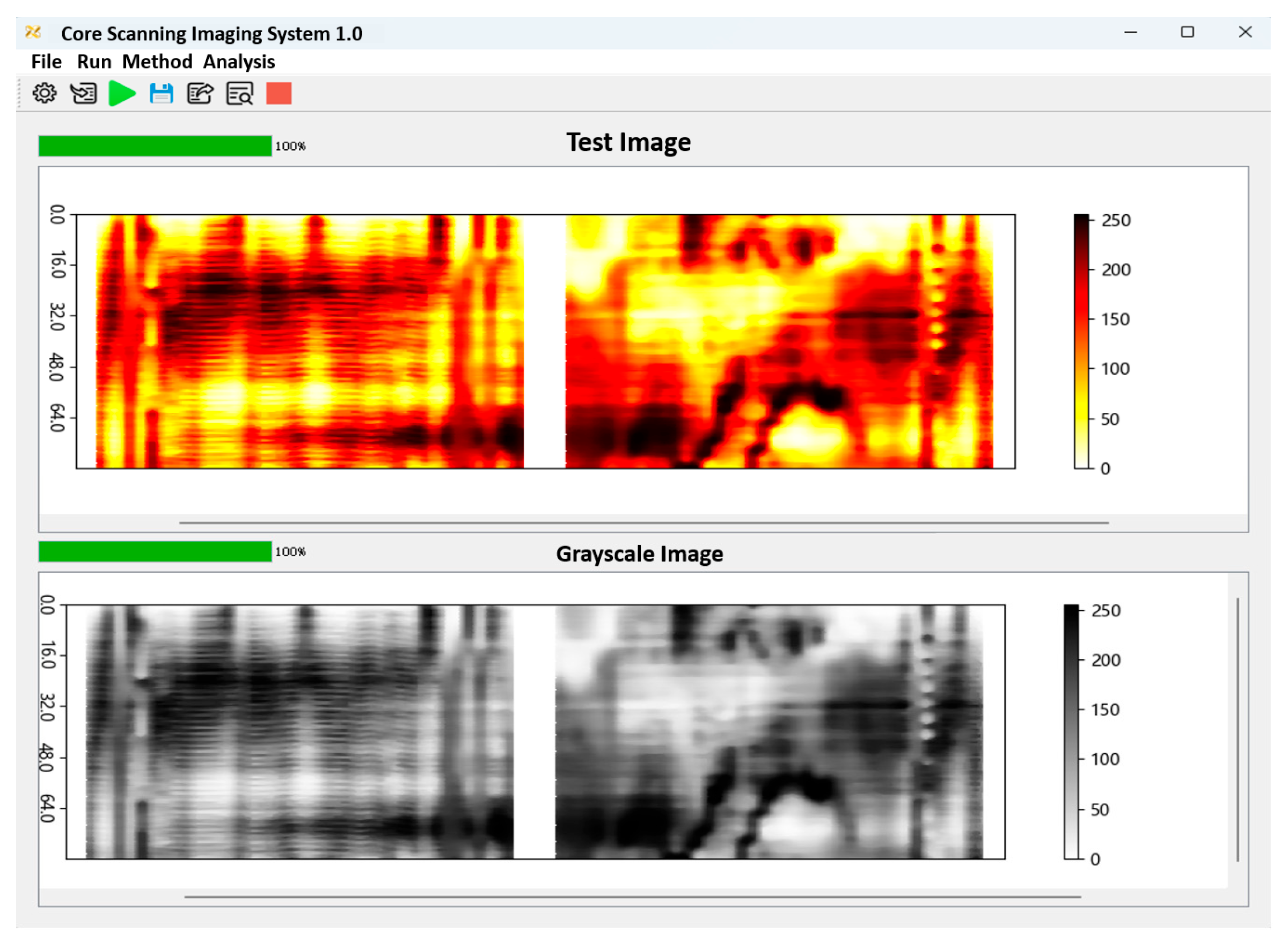Click the Grayscale panel vertical scrollbar
This screenshot has width=1288, height=948.
pos(1238,729)
